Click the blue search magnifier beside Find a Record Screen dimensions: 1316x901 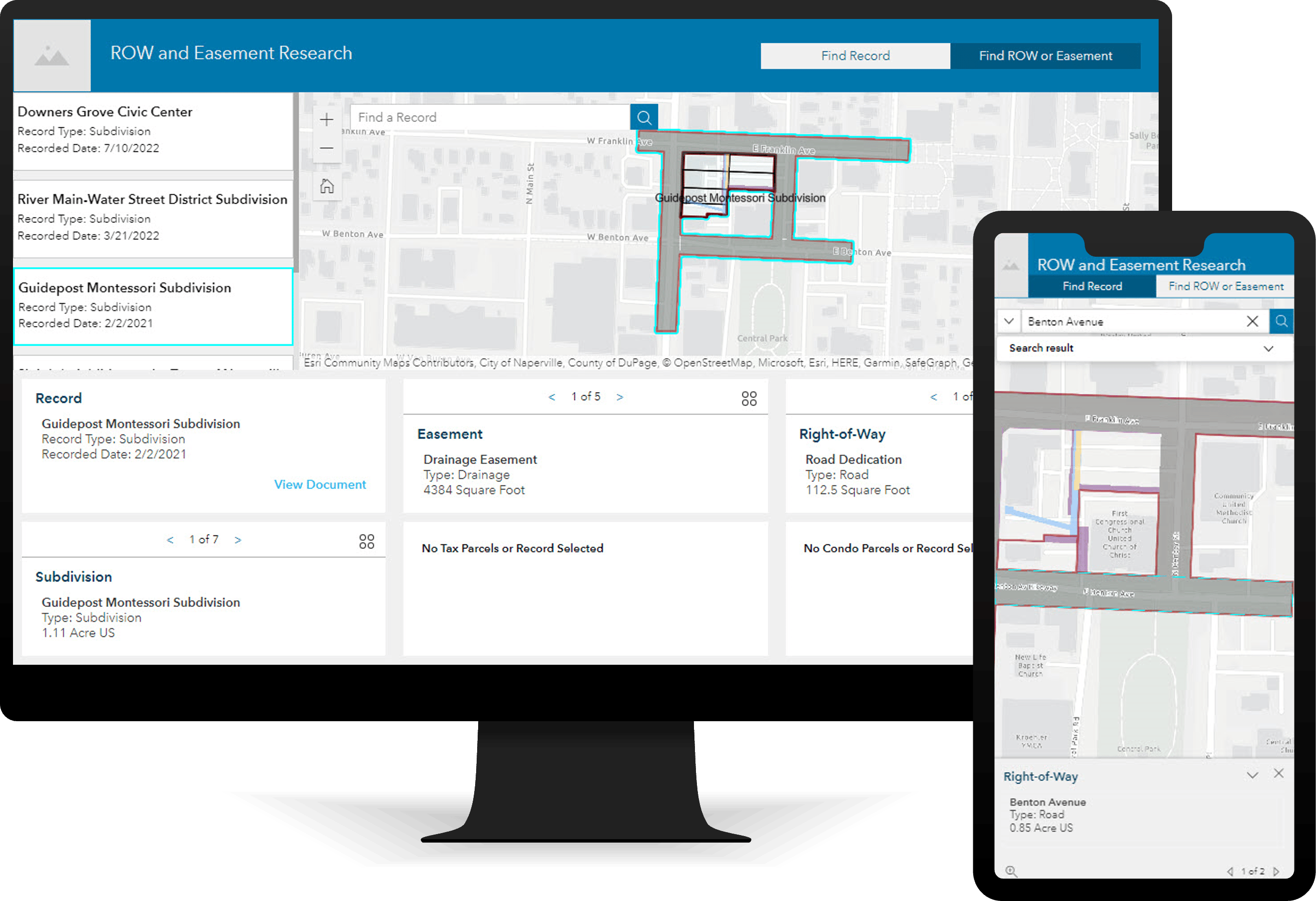[644, 117]
